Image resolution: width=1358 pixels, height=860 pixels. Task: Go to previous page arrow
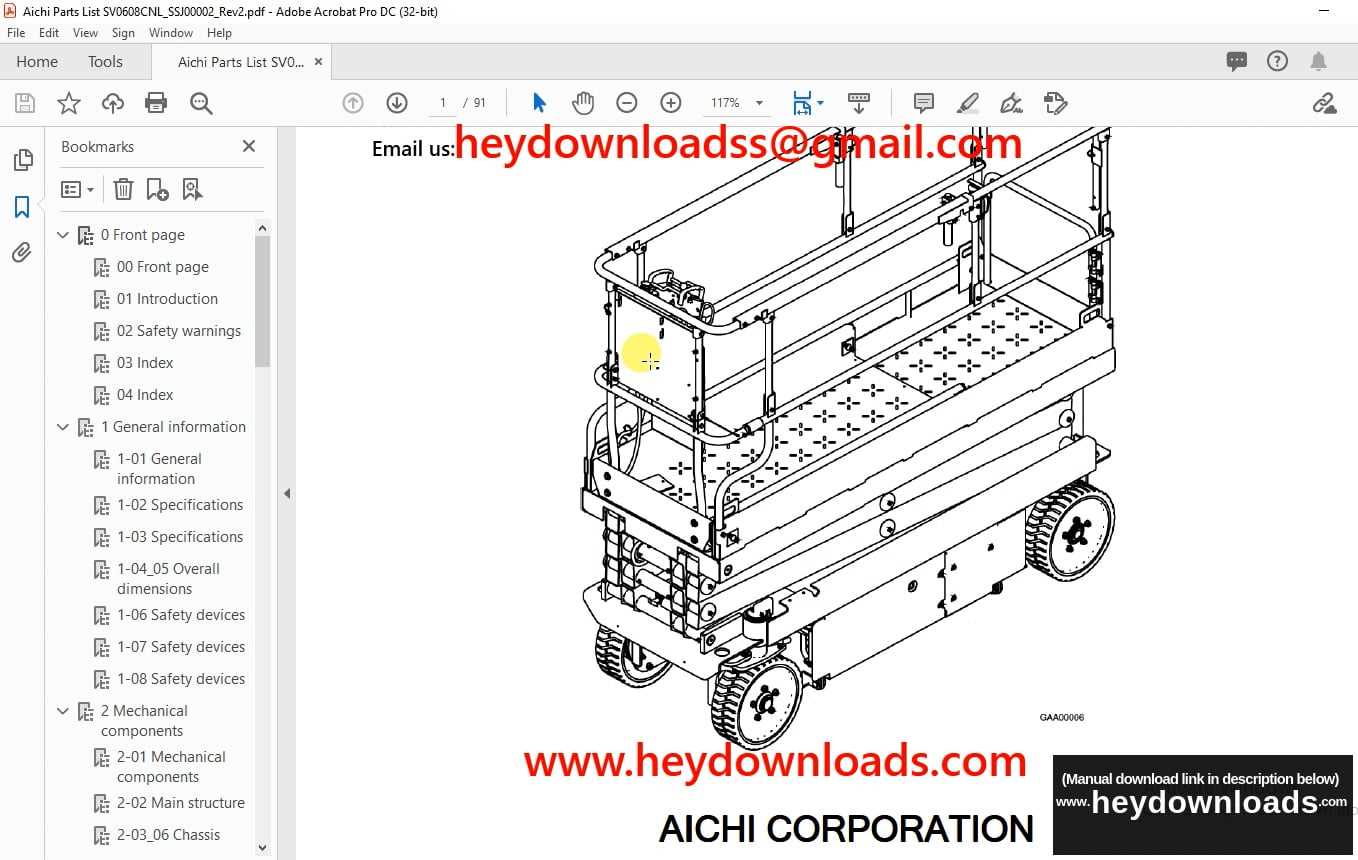click(x=353, y=103)
